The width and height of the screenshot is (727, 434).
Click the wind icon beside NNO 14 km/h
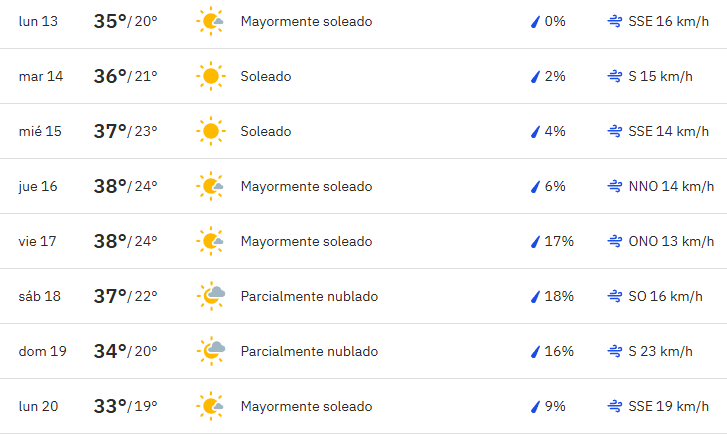(615, 186)
